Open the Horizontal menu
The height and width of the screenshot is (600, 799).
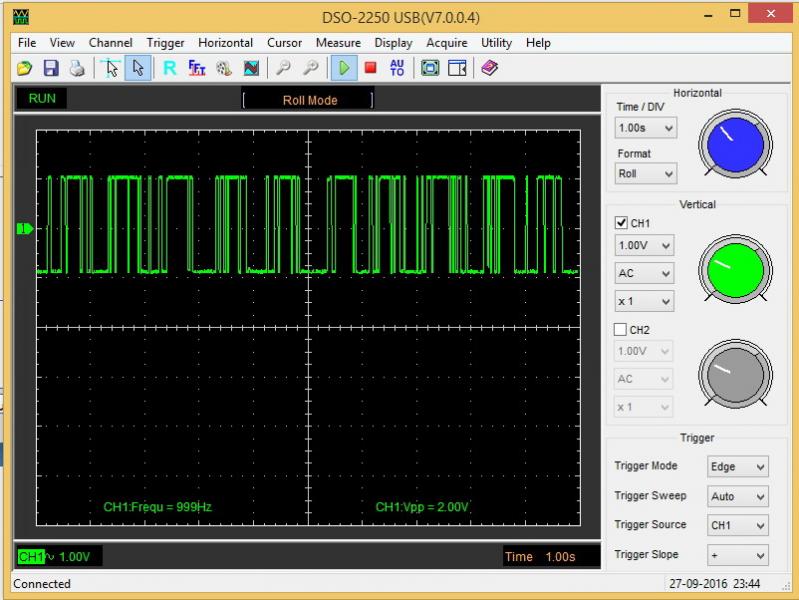(x=225, y=43)
